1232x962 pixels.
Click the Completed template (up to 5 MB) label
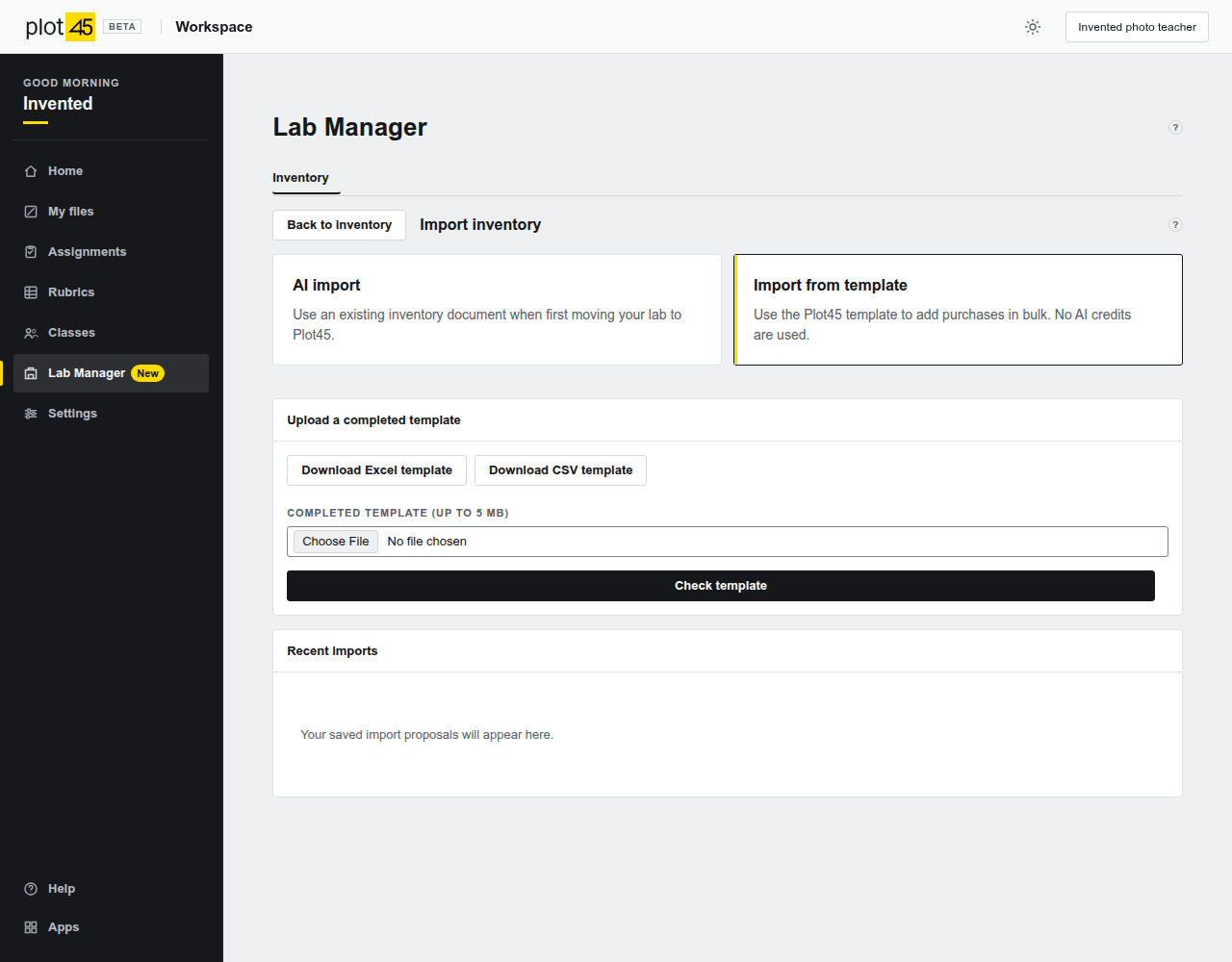point(398,513)
